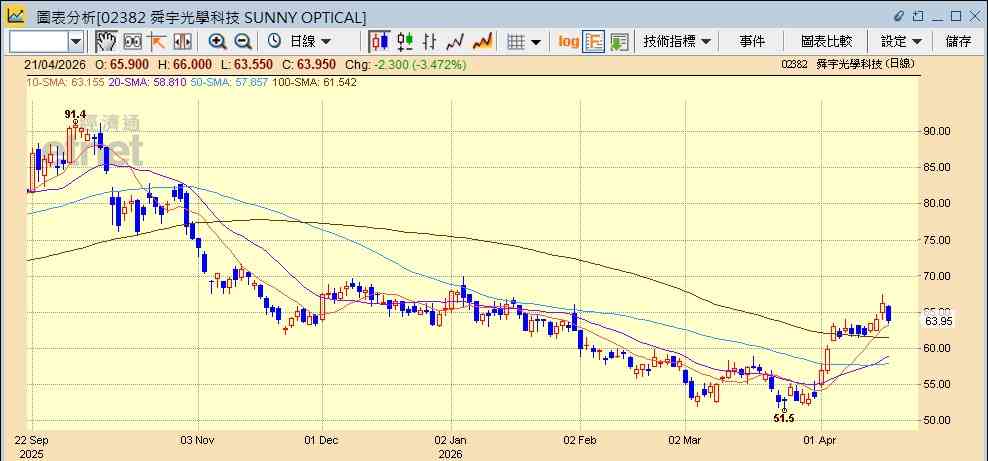
Task: Switch to OHLC bar chart type
Action: click(430, 42)
